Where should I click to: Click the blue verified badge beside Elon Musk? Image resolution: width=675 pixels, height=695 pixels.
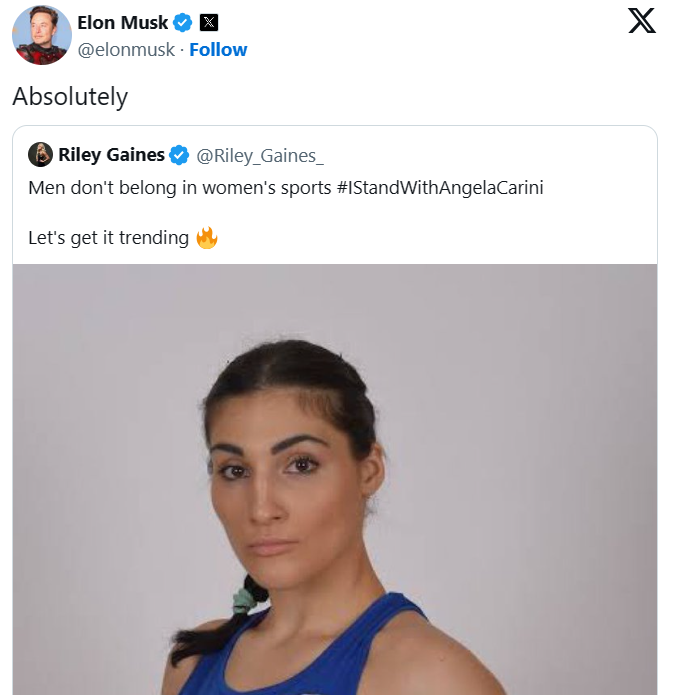point(183,22)
